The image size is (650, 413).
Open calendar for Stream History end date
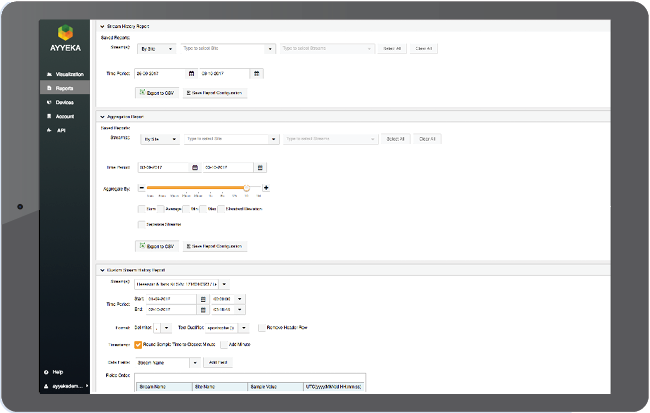pos(257,73)
